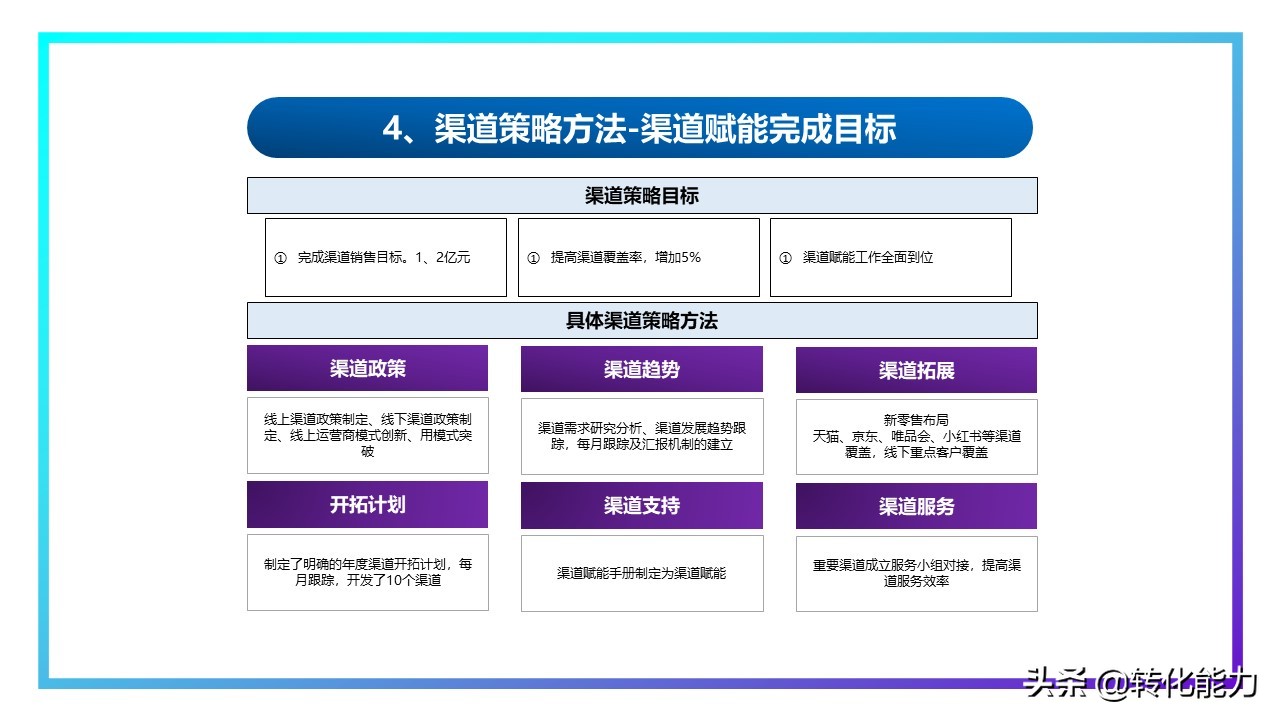The height and width of the screenshot is (720, 1280).
Task: Click the 渠道政策 purple header
Action: [366, 368]
